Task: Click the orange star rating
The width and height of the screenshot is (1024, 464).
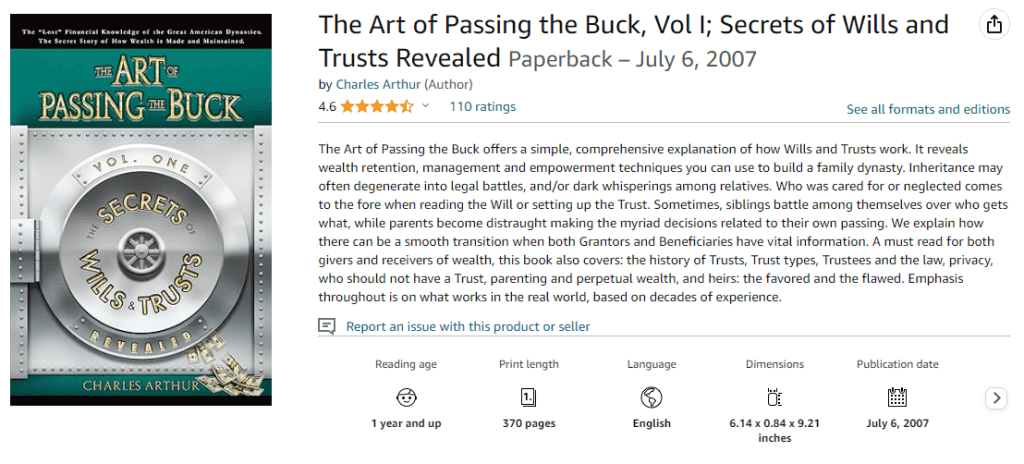Action: pyautogui.click(x=377, y=106)
